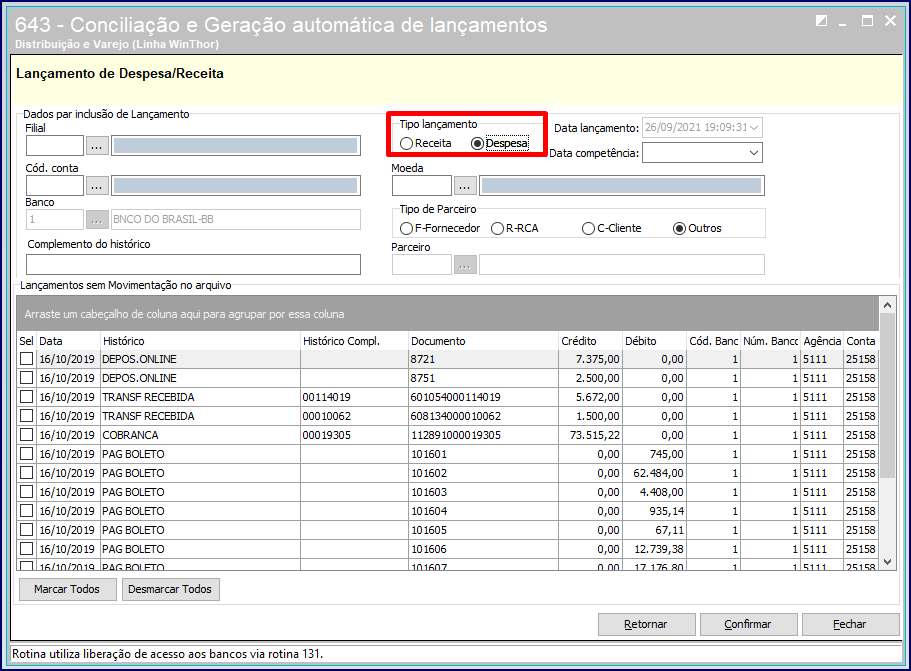
Task: Focus the Cód. conta code input field
Action: pos(55,186)
